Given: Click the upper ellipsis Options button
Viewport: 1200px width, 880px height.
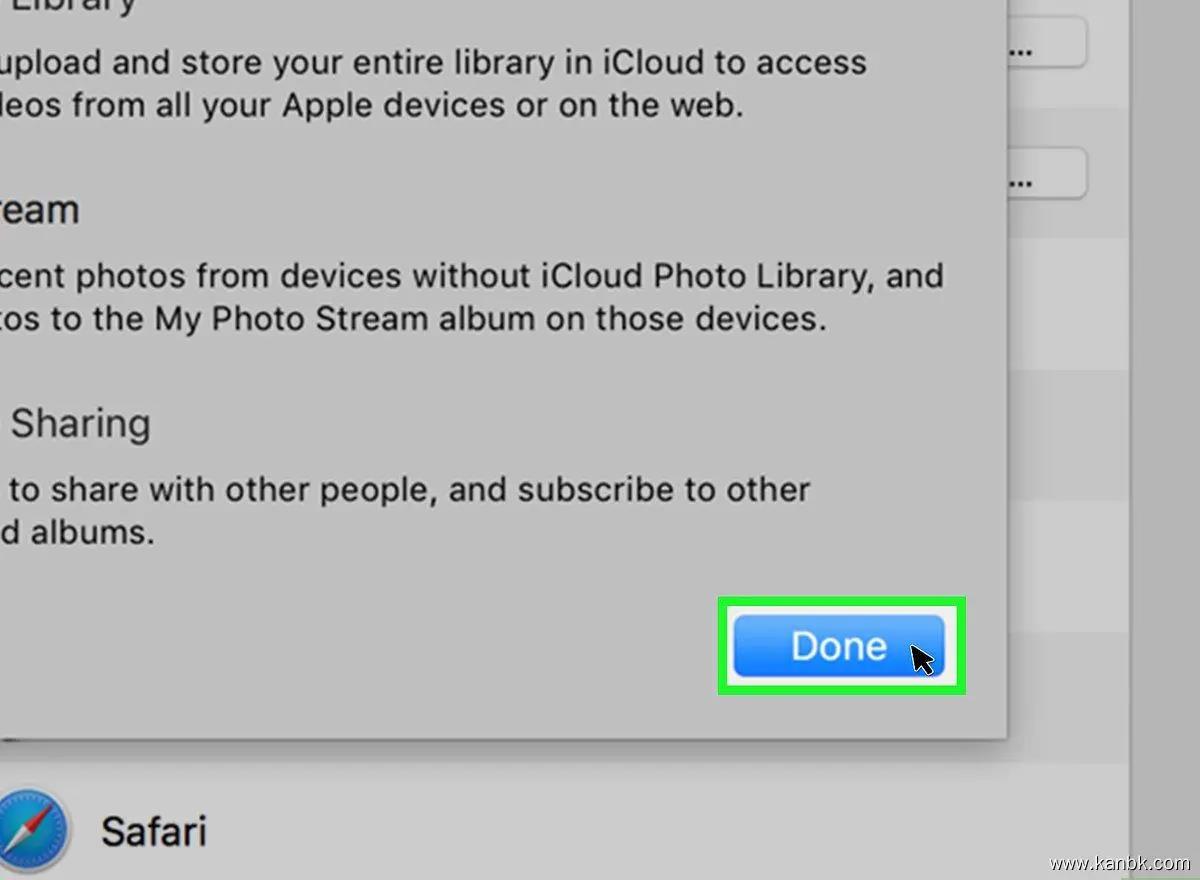Looking at the screenshot, I should point(1045,42).
